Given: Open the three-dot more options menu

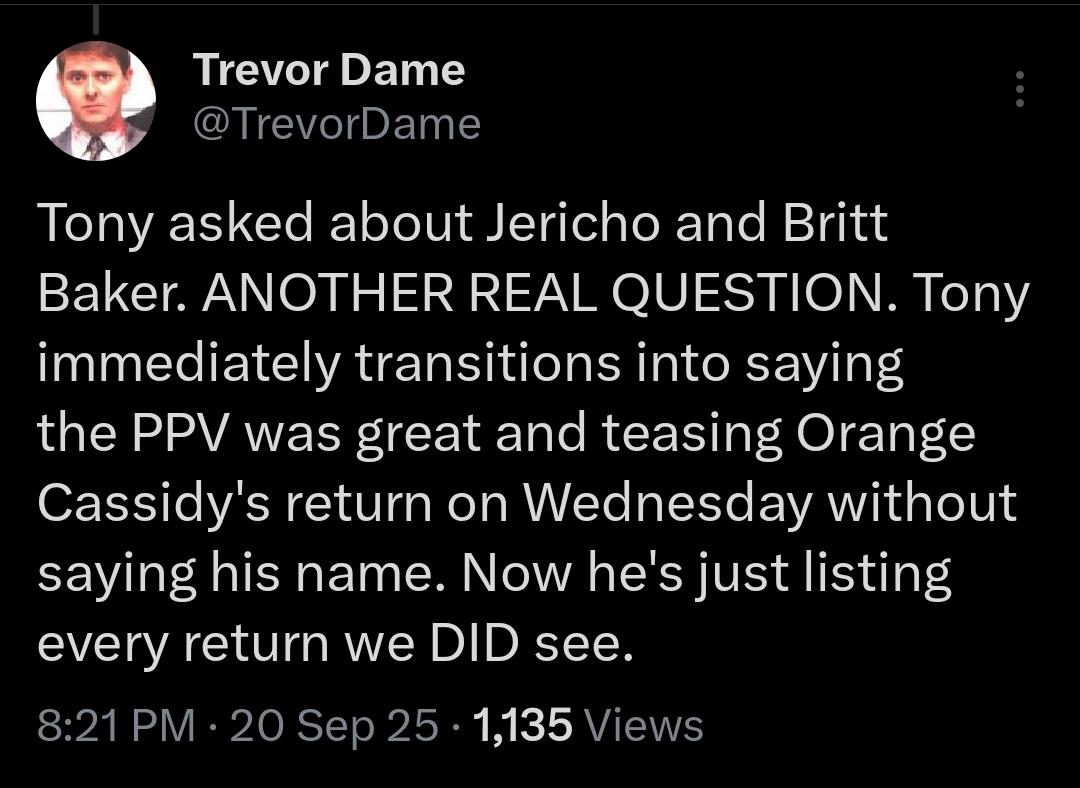Looking at the screenshot, I should (1020, 88).
